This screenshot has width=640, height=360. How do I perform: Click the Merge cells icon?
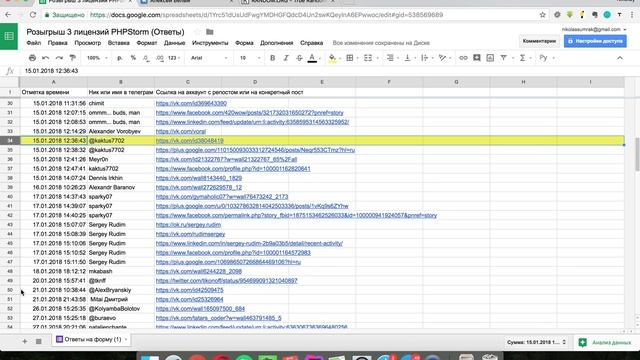pyautogui.click(x=368, y=58)
